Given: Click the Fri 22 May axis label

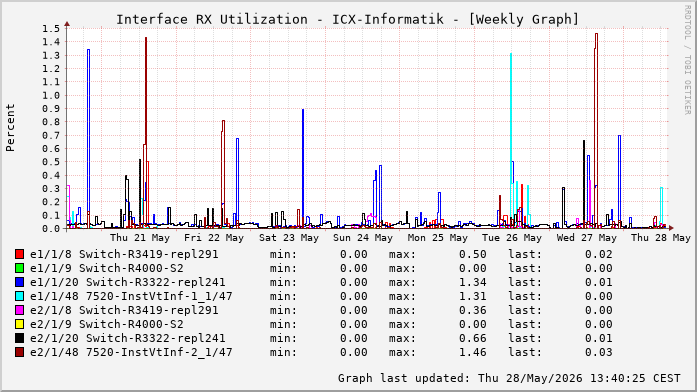Looking at the screenshot, I should pos(214,238).
